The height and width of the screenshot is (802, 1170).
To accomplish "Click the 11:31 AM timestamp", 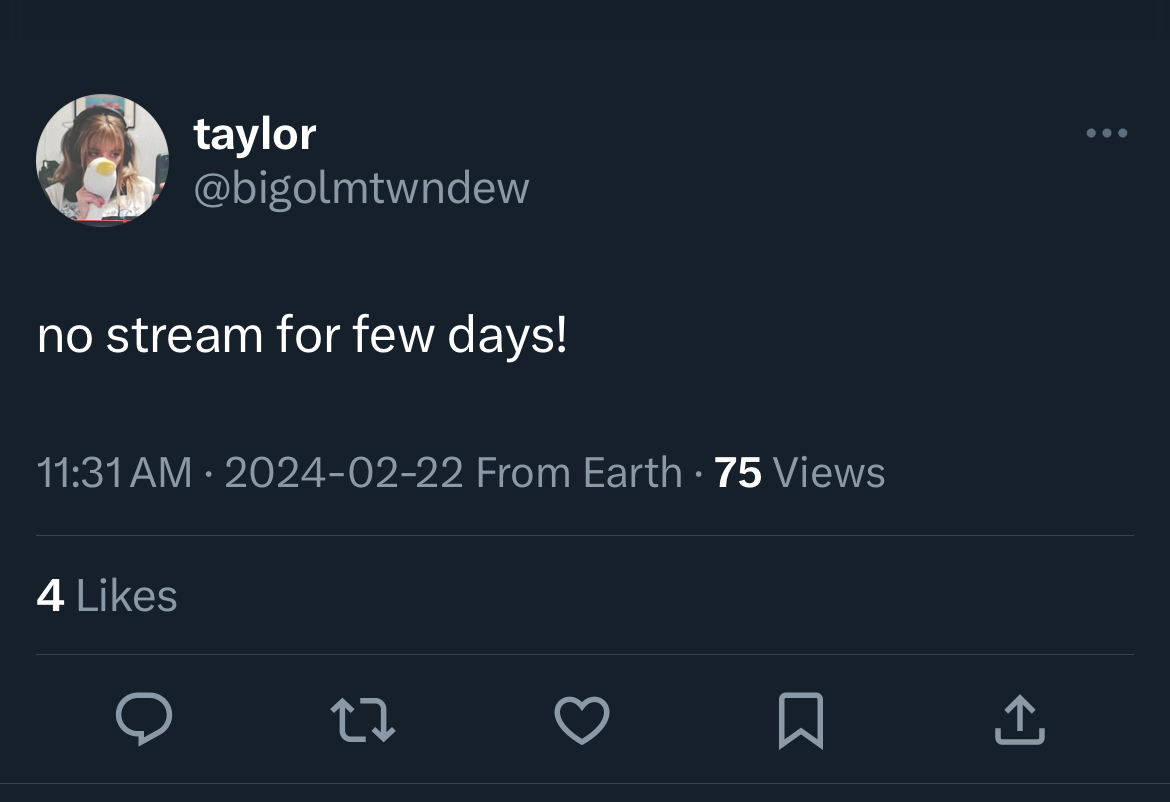I will tap(114, 473).
